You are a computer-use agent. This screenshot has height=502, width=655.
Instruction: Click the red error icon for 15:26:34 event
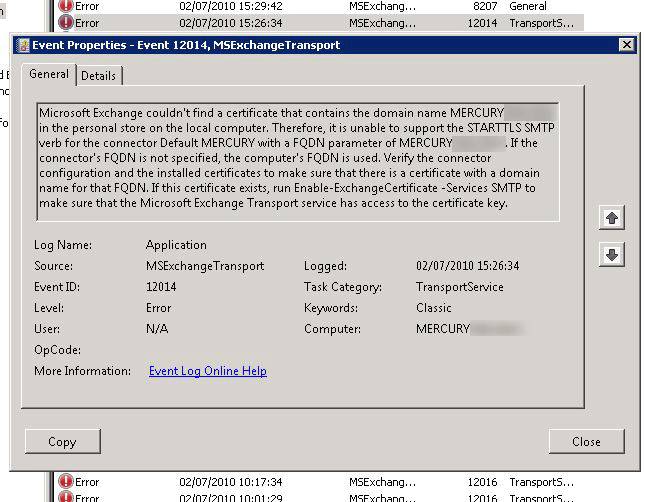point(65,23)
